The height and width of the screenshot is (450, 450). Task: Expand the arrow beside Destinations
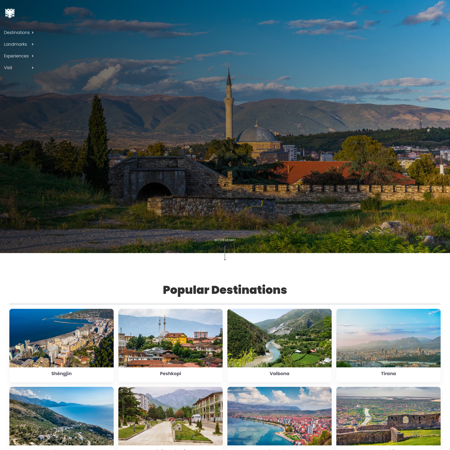[x=33, y=33]
